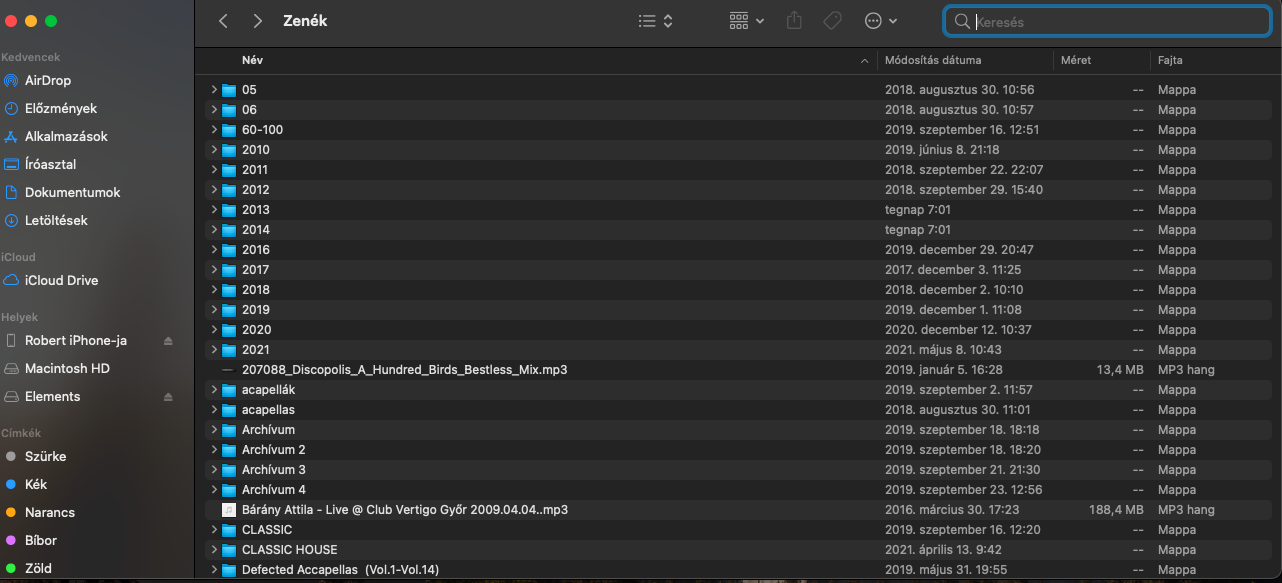Open Letöltések in the sidebar

click(56, 220)
